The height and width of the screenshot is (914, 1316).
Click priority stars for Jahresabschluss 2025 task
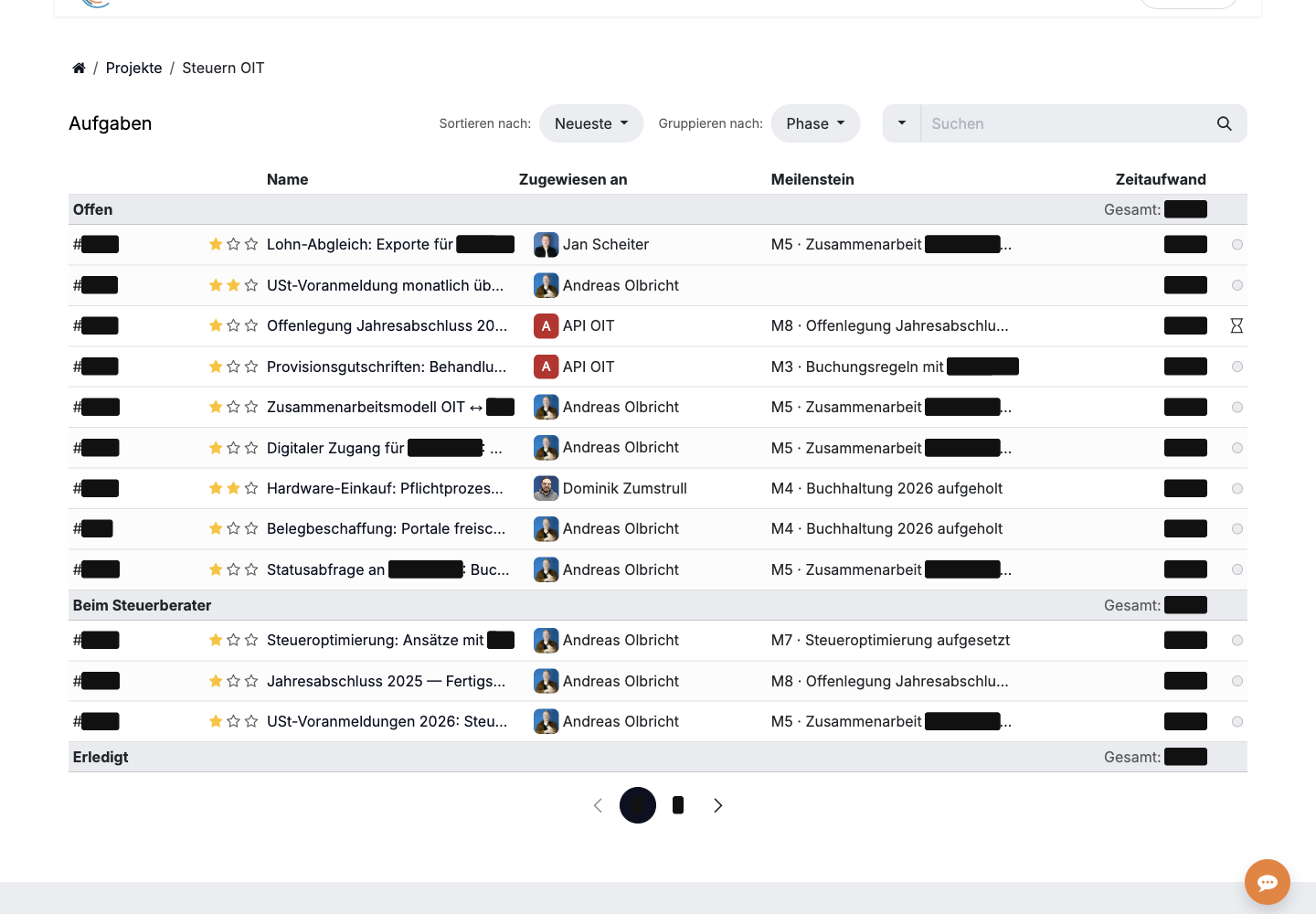233,681
